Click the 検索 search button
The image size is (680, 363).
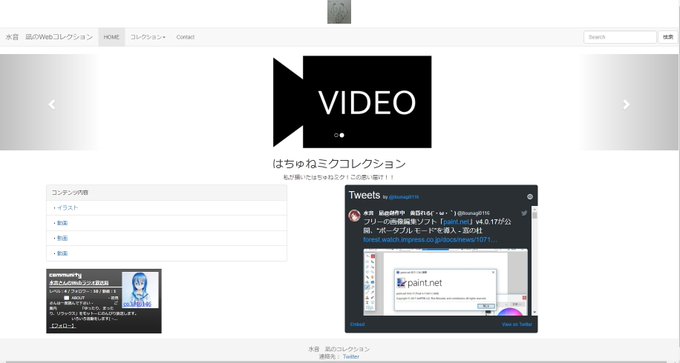tap(668, 37)
